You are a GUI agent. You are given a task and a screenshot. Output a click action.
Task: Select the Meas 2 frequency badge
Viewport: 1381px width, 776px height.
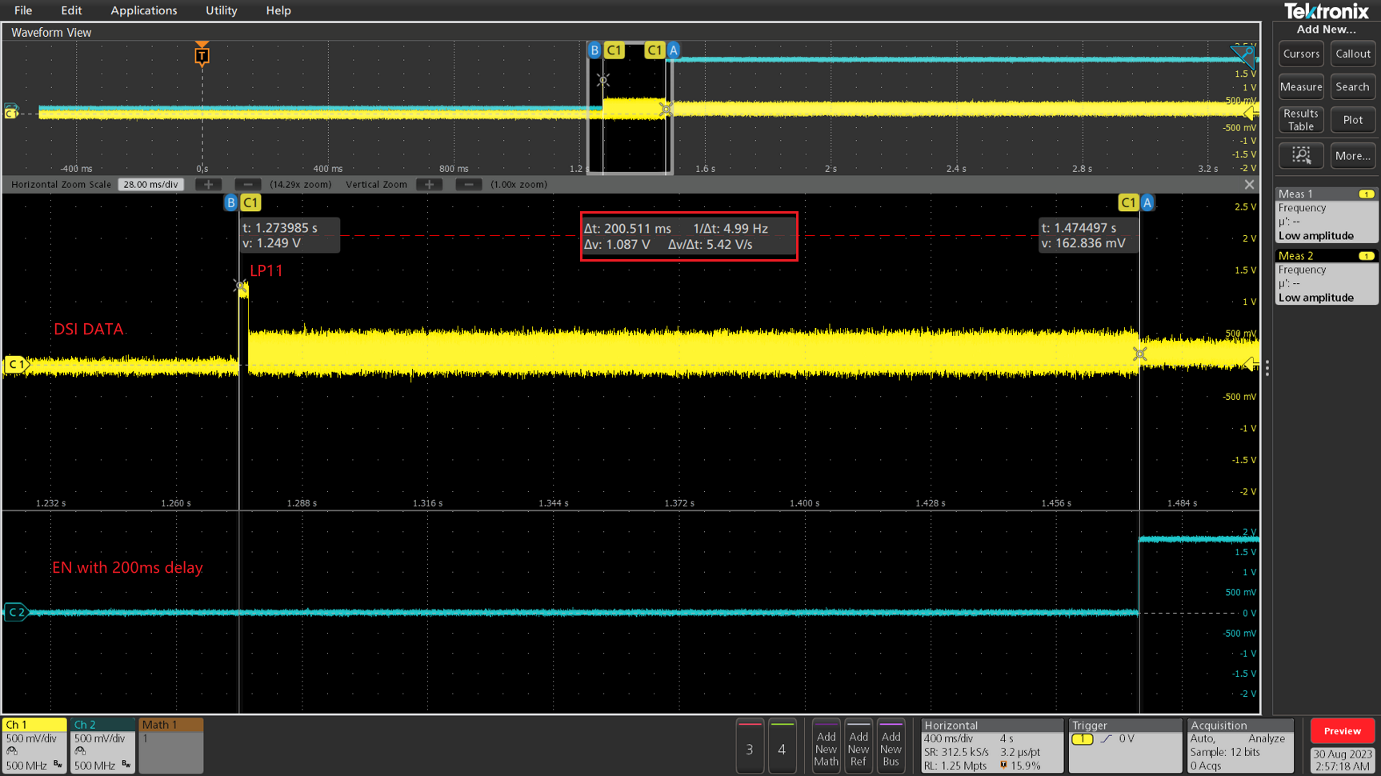click(1326, 277)
